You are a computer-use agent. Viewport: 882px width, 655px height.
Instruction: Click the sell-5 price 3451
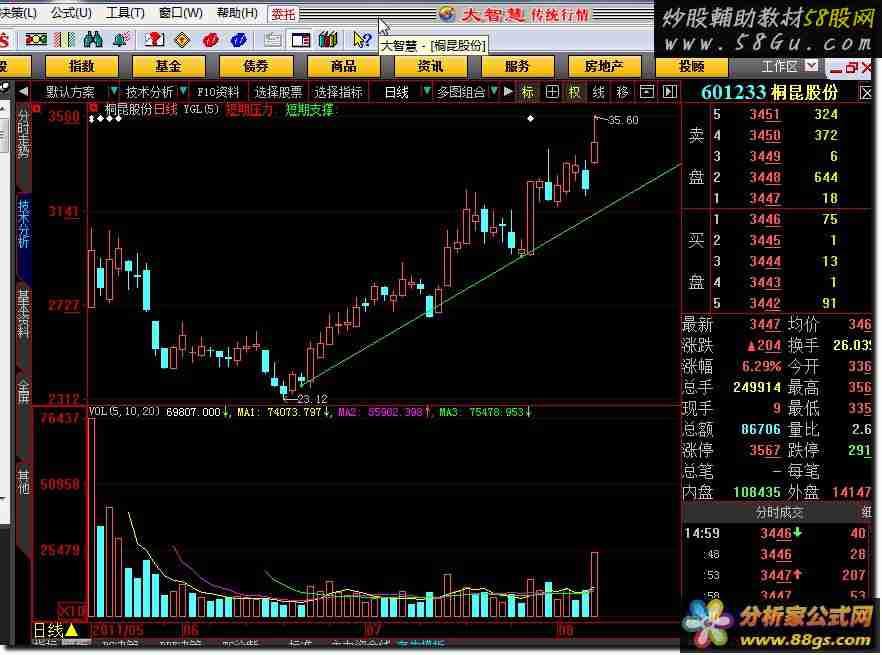pyautogui.click(x=765, y=114)
